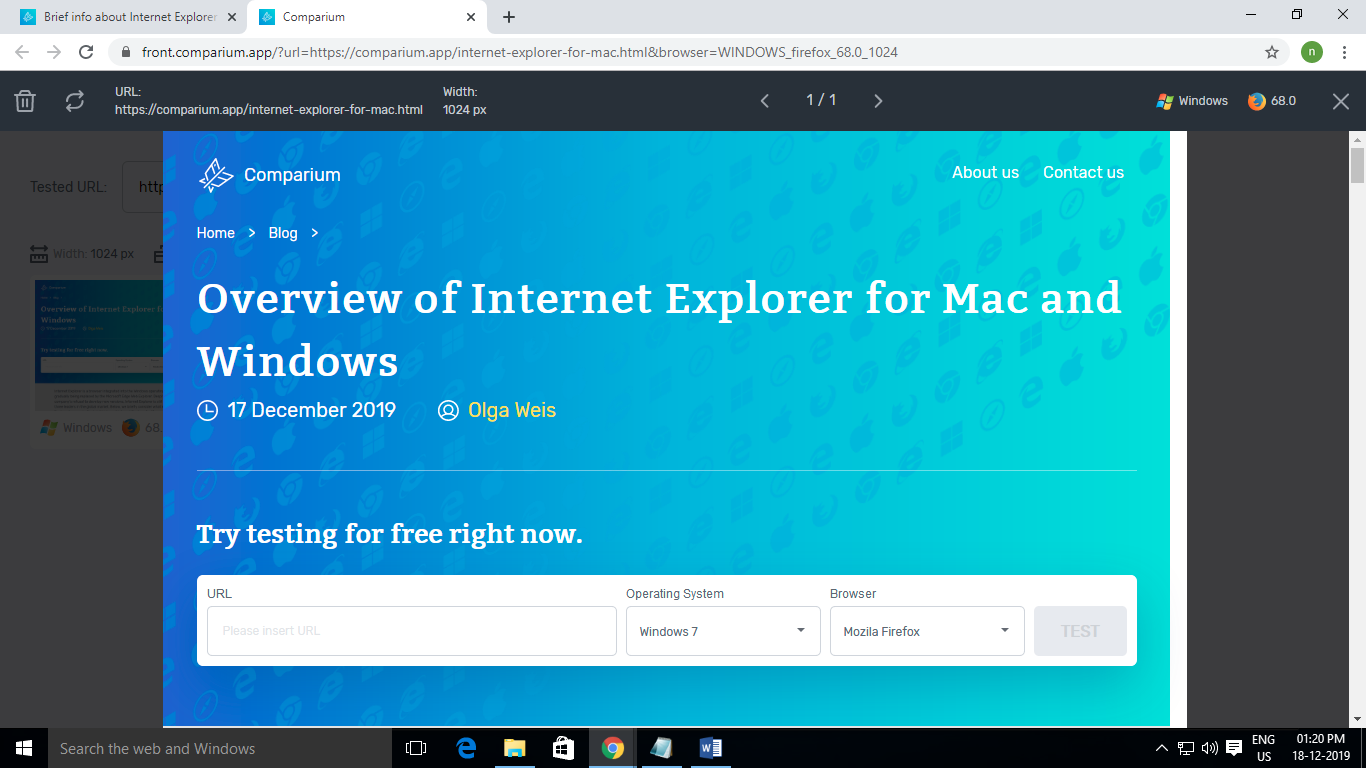Close the screenshot preview overlay
This screenshot has height=768, width=1366.
(1341, 101)
